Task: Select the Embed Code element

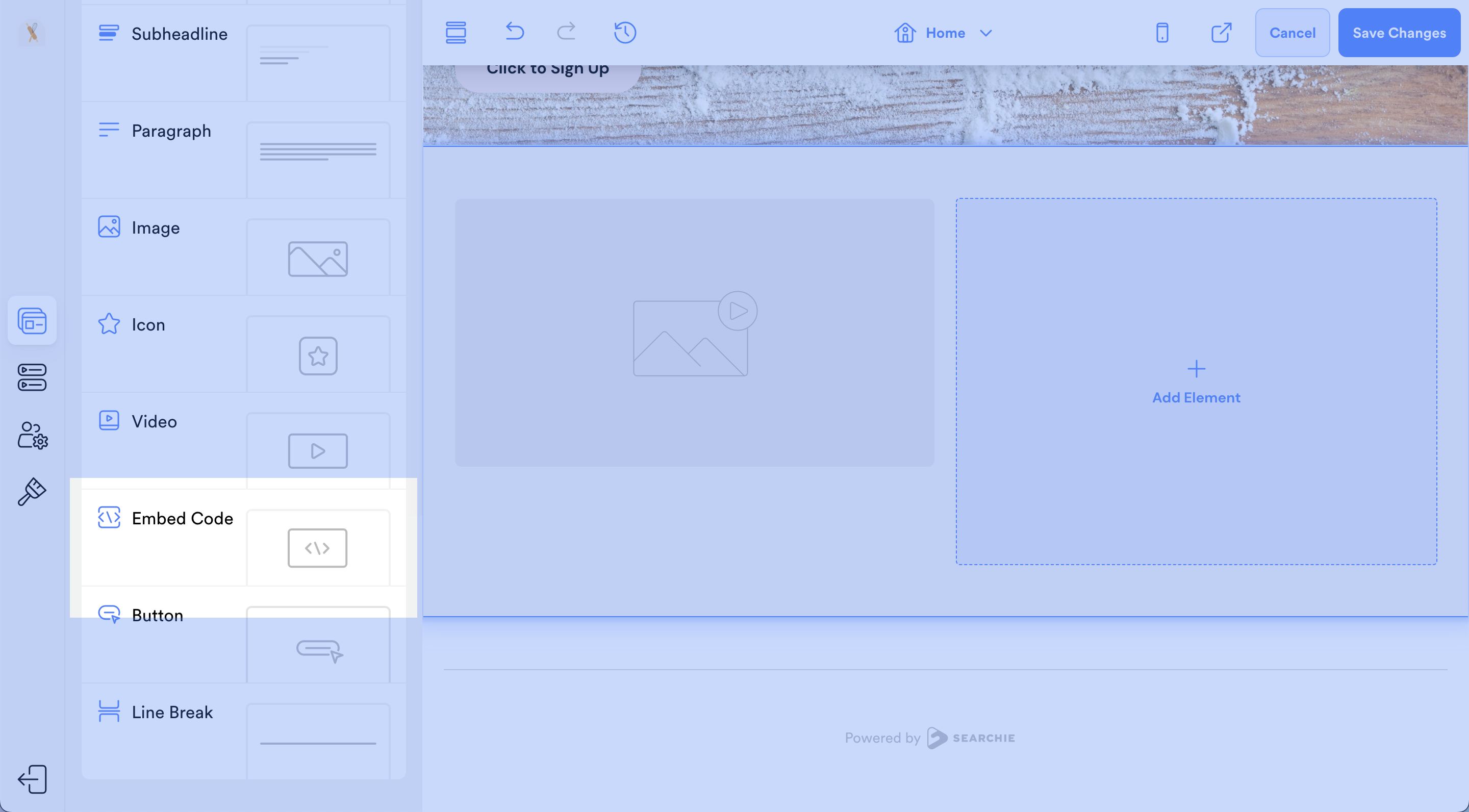Action: pyautogui.click(x=182, y=518)
